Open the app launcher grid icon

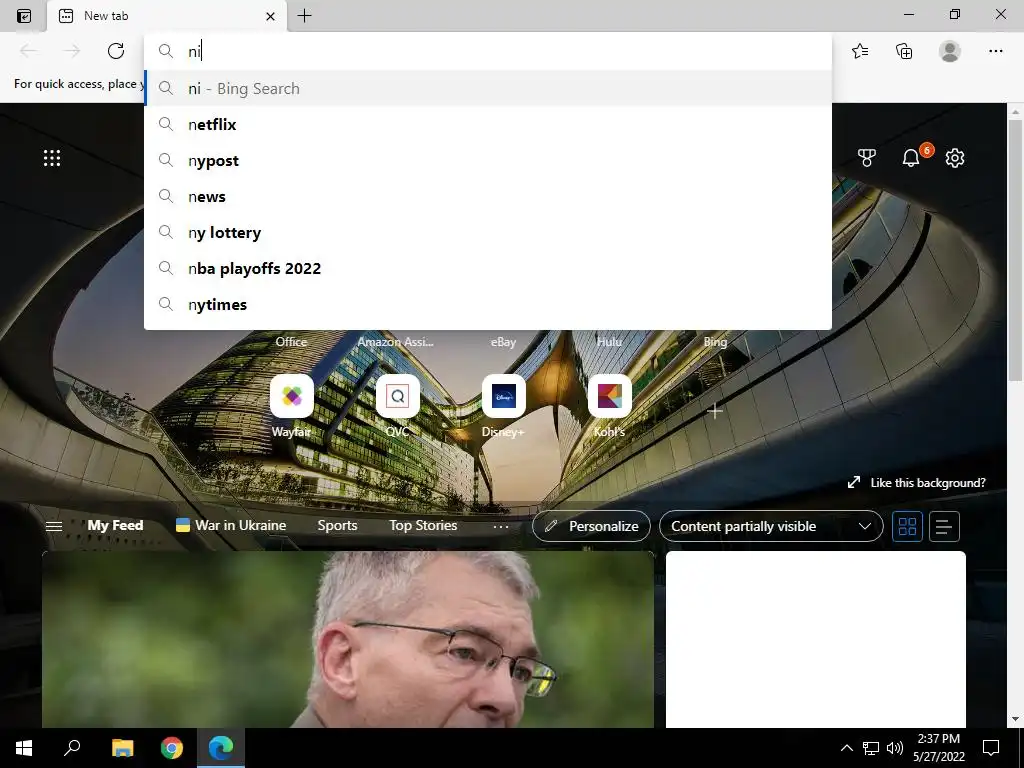[52, 158]
